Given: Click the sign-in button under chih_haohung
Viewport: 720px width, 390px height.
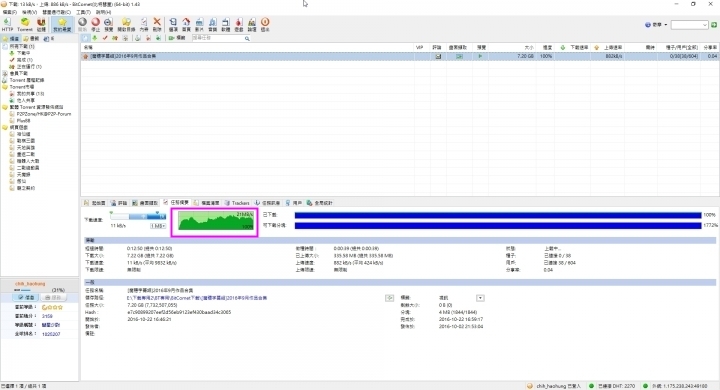Looking at the screenshot, I should (x=26, y=298).
